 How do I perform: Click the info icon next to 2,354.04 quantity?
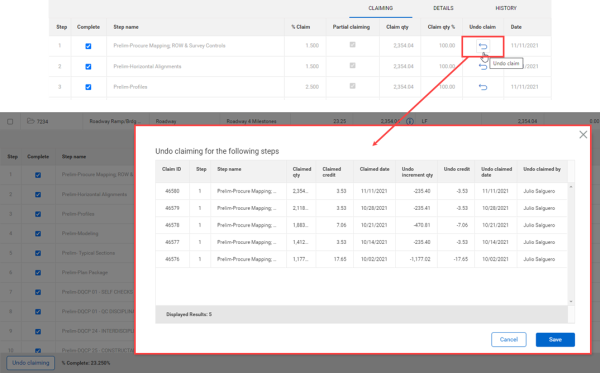click(x=410, y=121)
